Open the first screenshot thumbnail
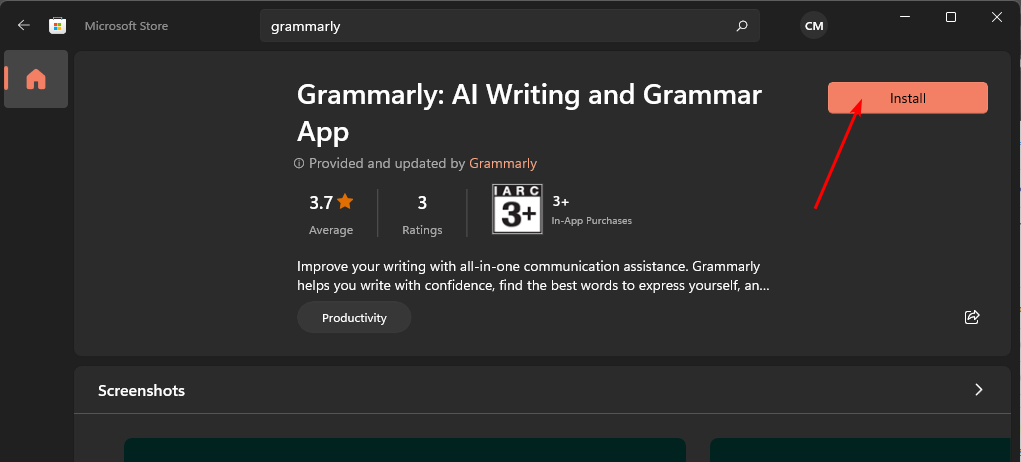 coord(404,450)
